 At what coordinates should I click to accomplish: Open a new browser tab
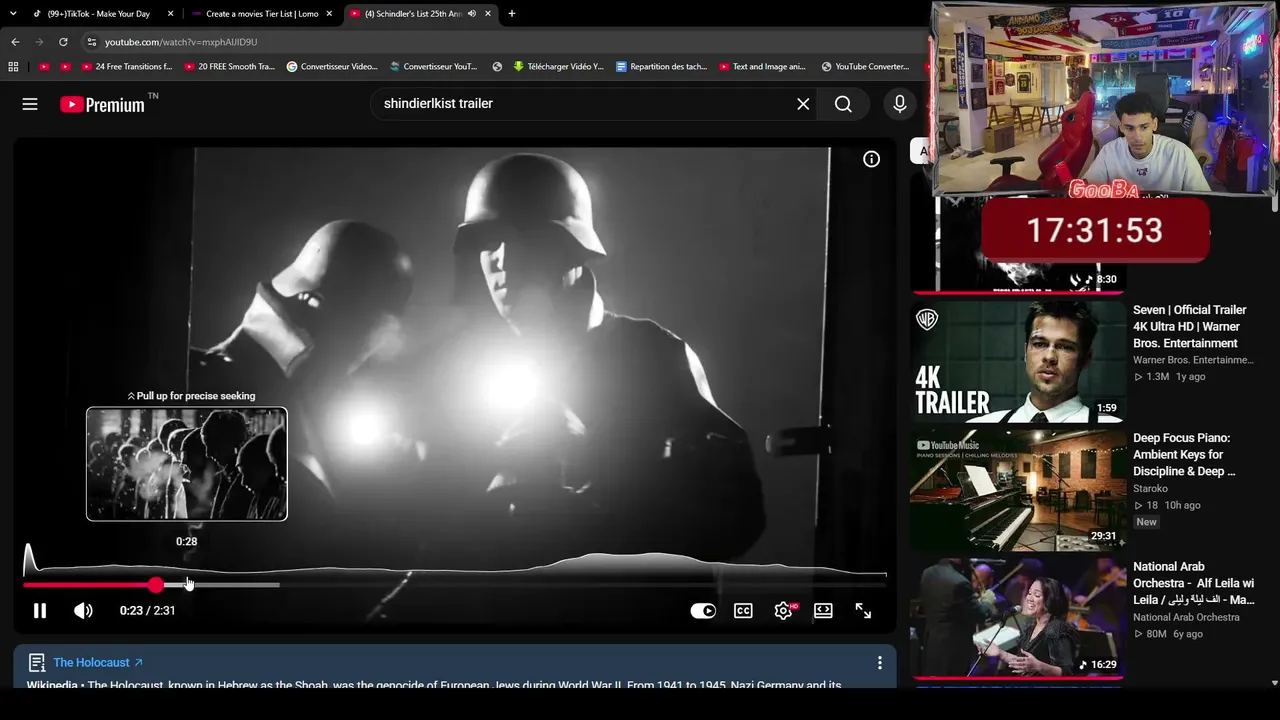512,14
